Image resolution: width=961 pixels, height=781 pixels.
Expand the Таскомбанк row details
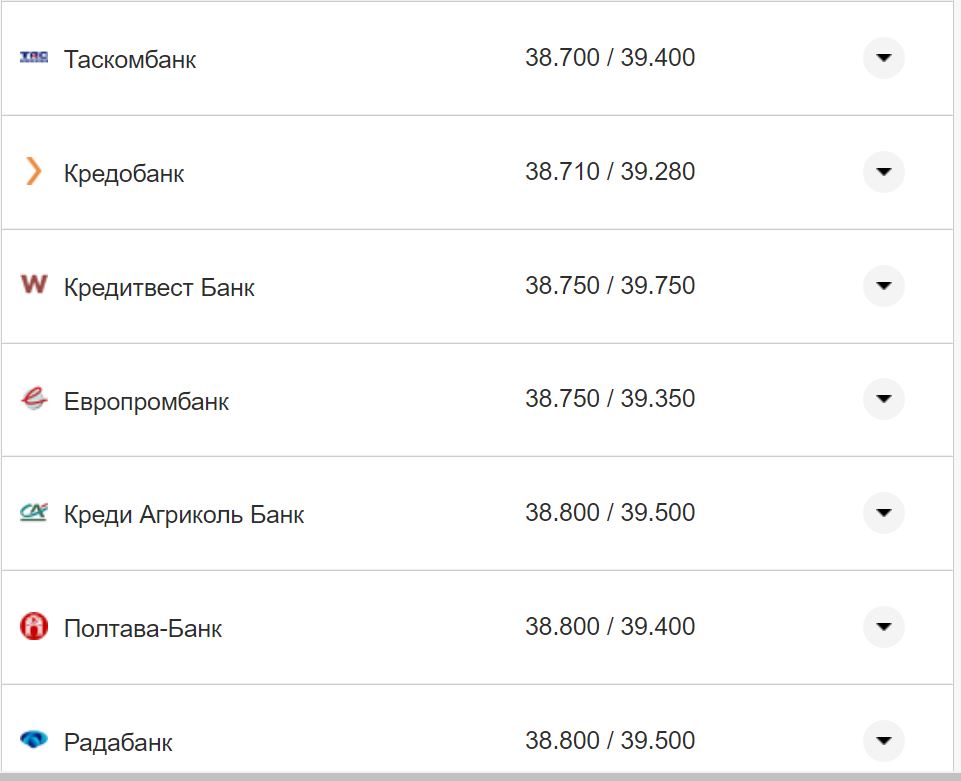[x=883, y=58]
